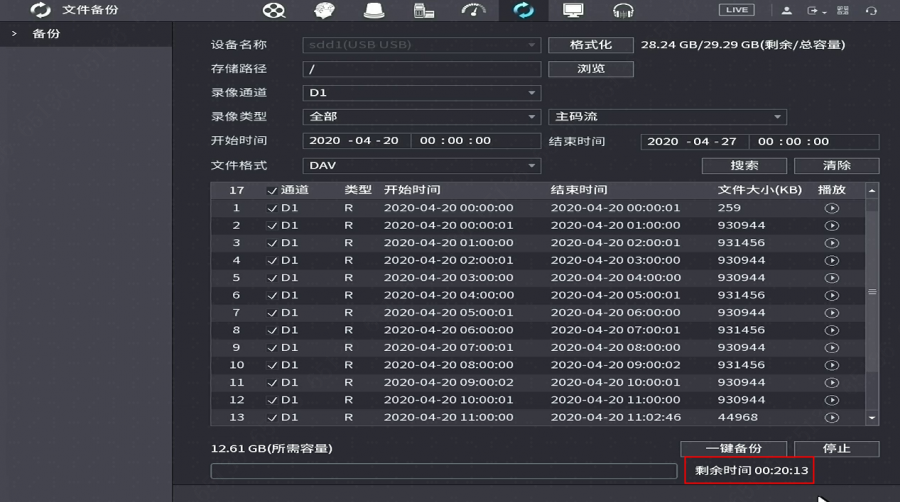900x502 pixels.
Task: Open the audio headphones icon
Action: coord(623,10)
